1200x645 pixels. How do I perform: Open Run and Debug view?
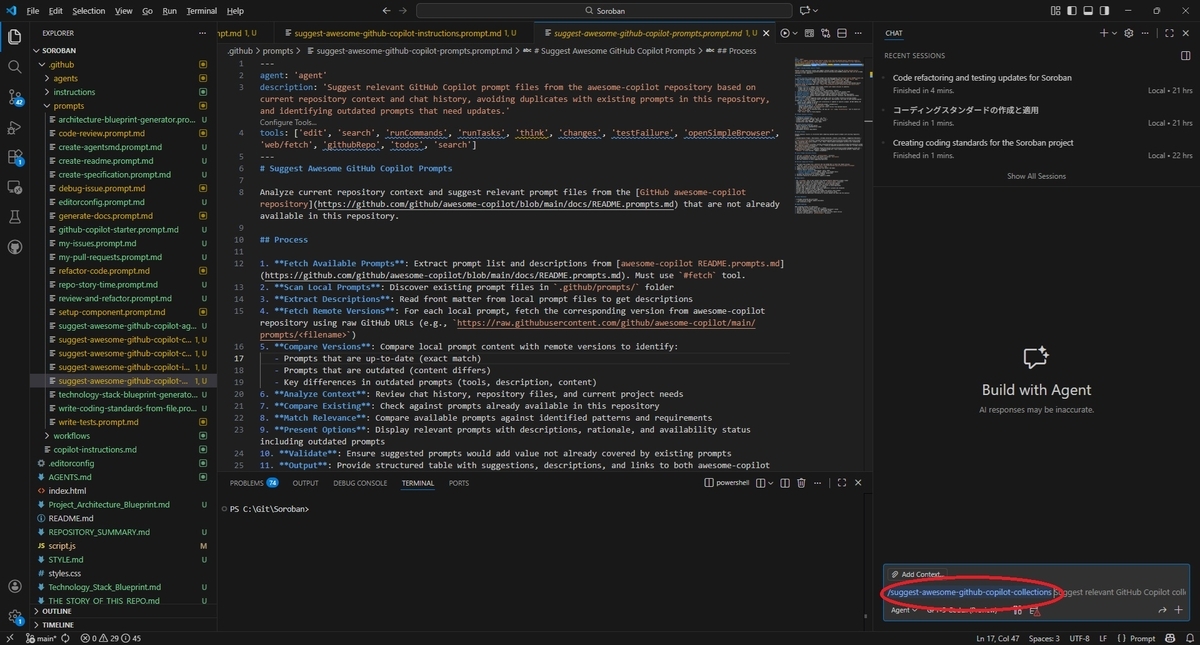14,127
